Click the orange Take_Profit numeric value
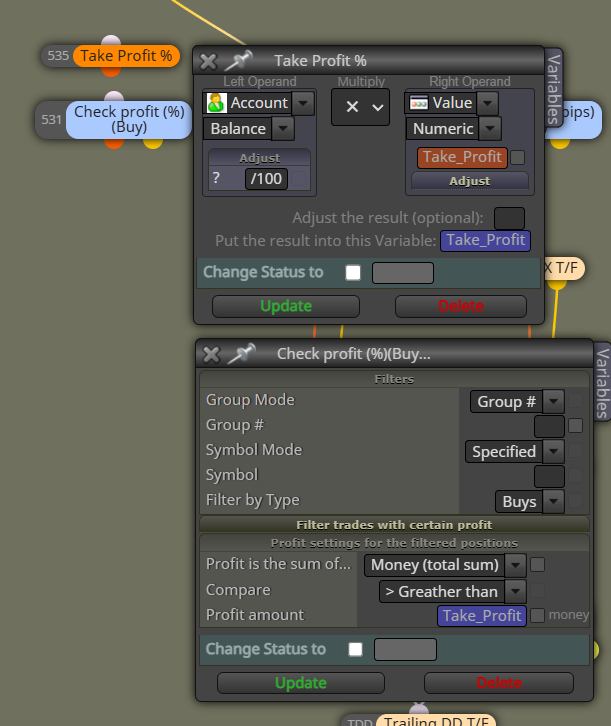Viewport: 611px width, 726px height. [x=462, y=157]
